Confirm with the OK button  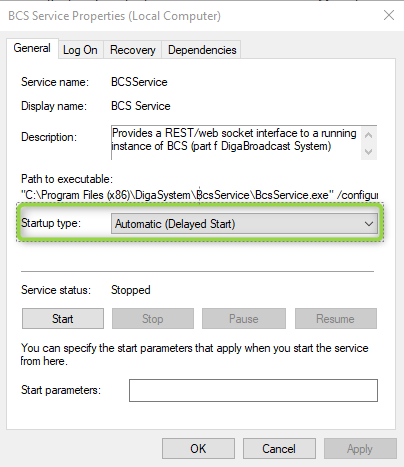point(198,449)
